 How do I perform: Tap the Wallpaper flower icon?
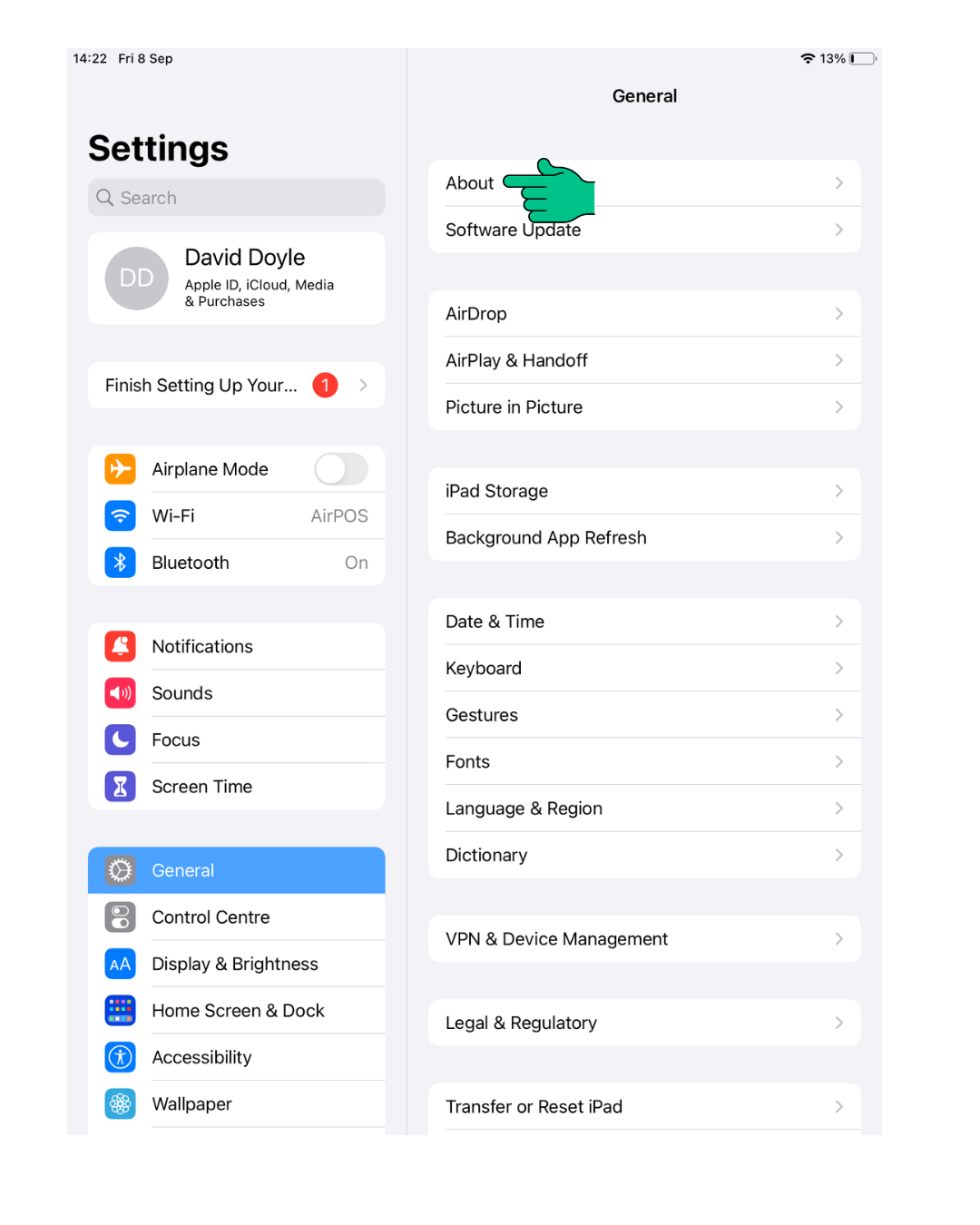pos(120,1104)
